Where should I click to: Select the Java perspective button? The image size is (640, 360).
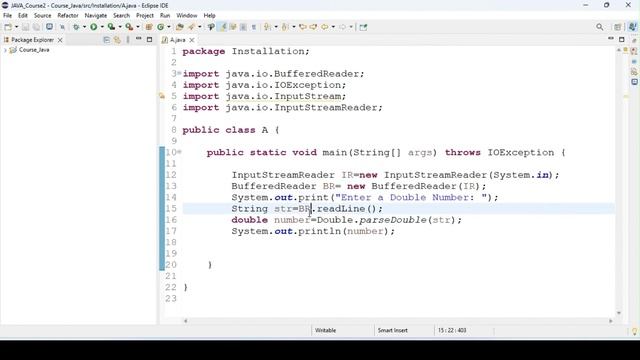pyautogui.click(x=632, y=27)
